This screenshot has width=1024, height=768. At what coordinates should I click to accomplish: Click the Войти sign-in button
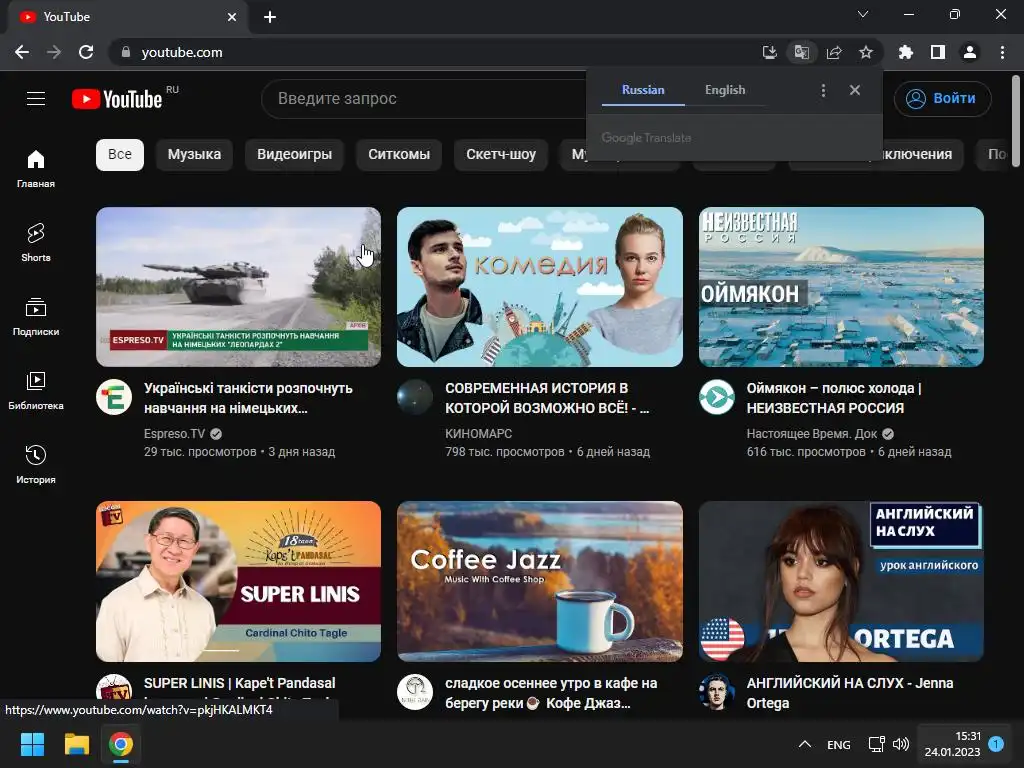[942, 99]
